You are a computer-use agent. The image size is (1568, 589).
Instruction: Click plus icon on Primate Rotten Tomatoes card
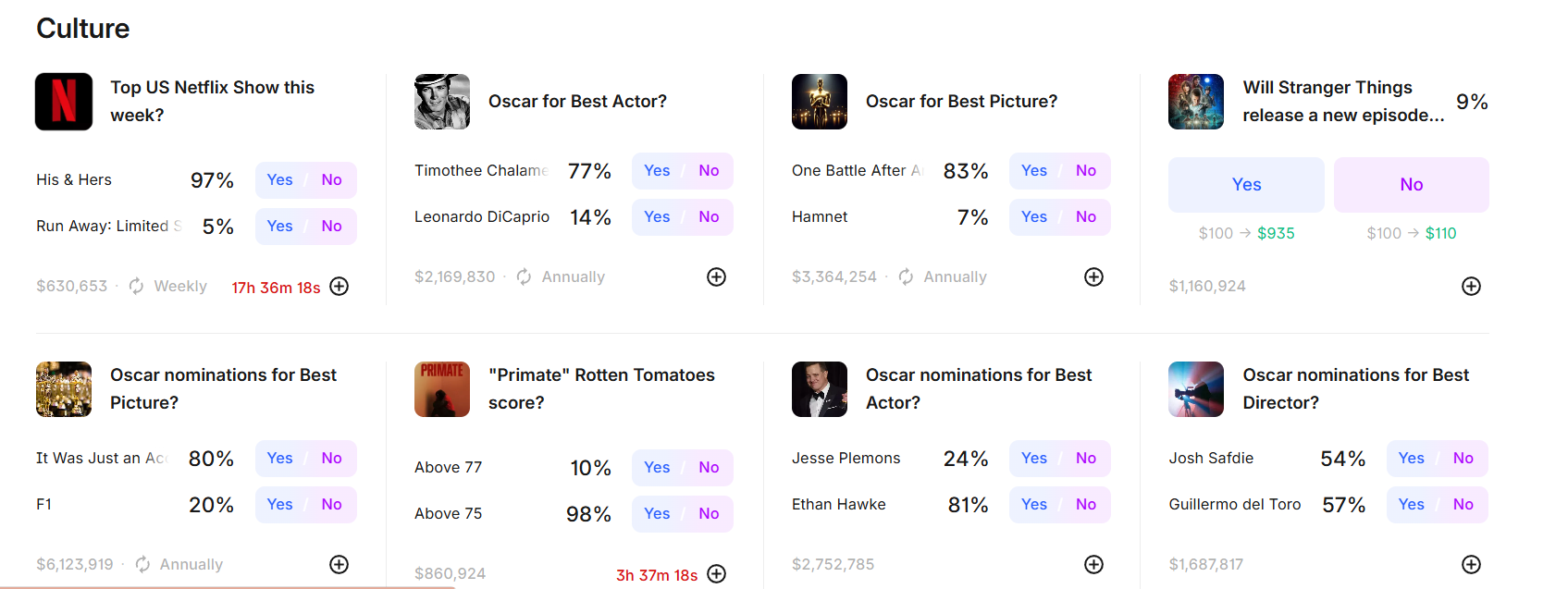tap(716, 574)
